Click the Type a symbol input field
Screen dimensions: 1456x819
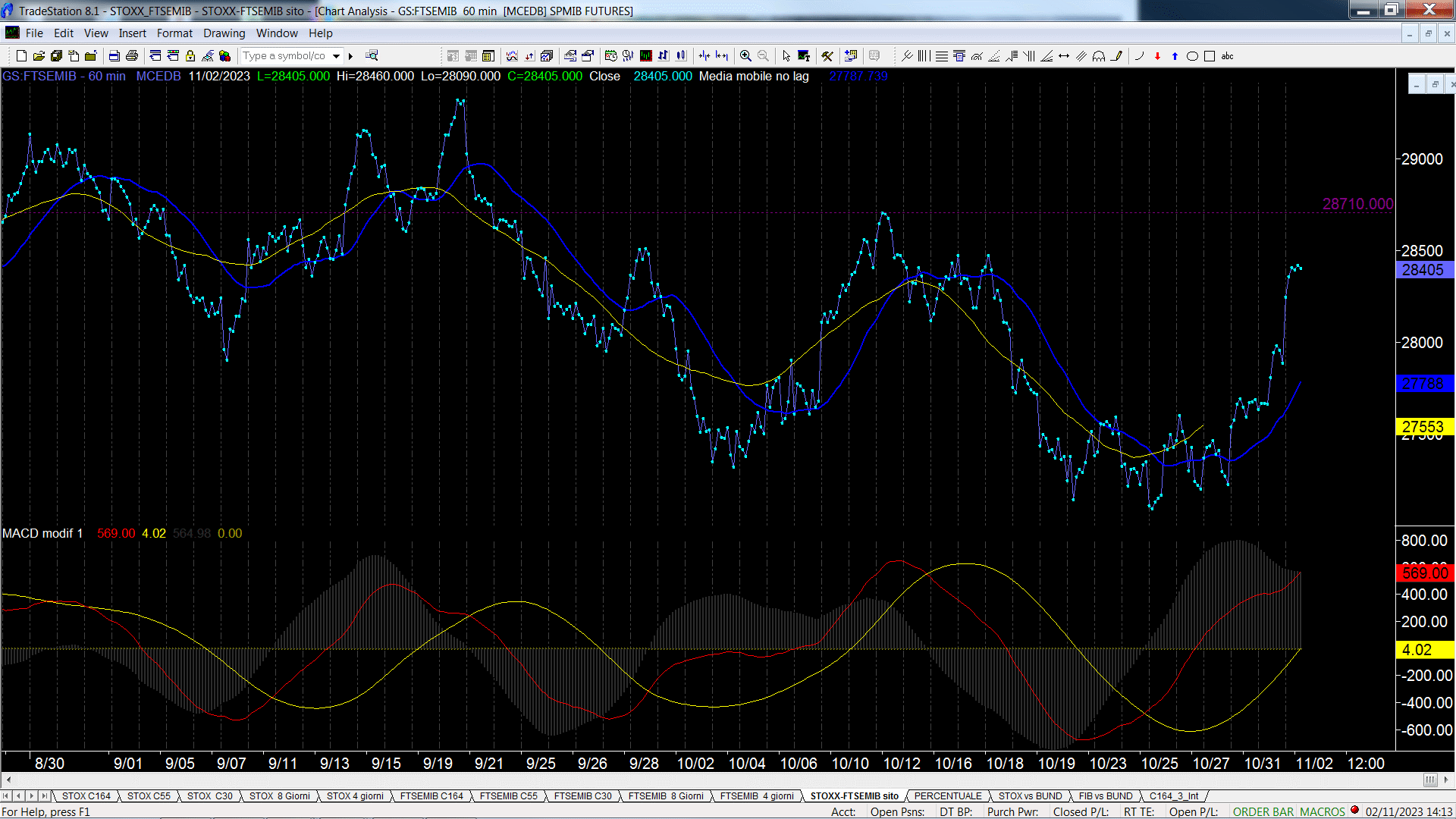point(284,56)
